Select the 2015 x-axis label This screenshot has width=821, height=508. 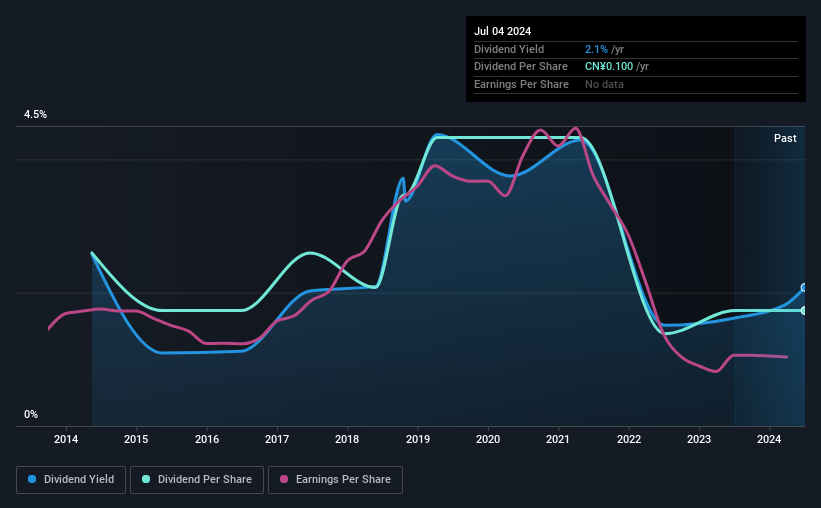point(136,439)
